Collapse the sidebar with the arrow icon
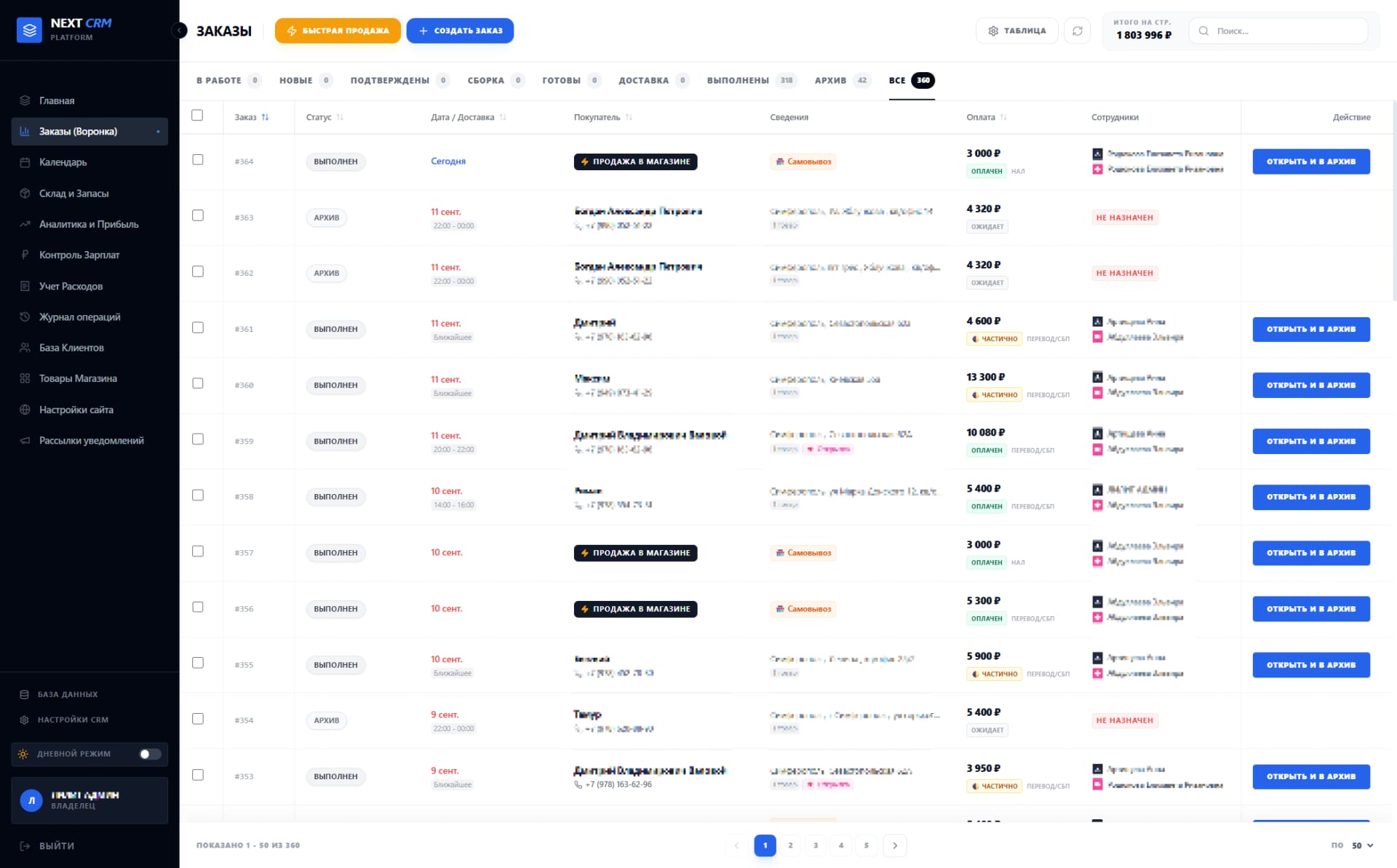1397x868 pixels. [179, 31]
